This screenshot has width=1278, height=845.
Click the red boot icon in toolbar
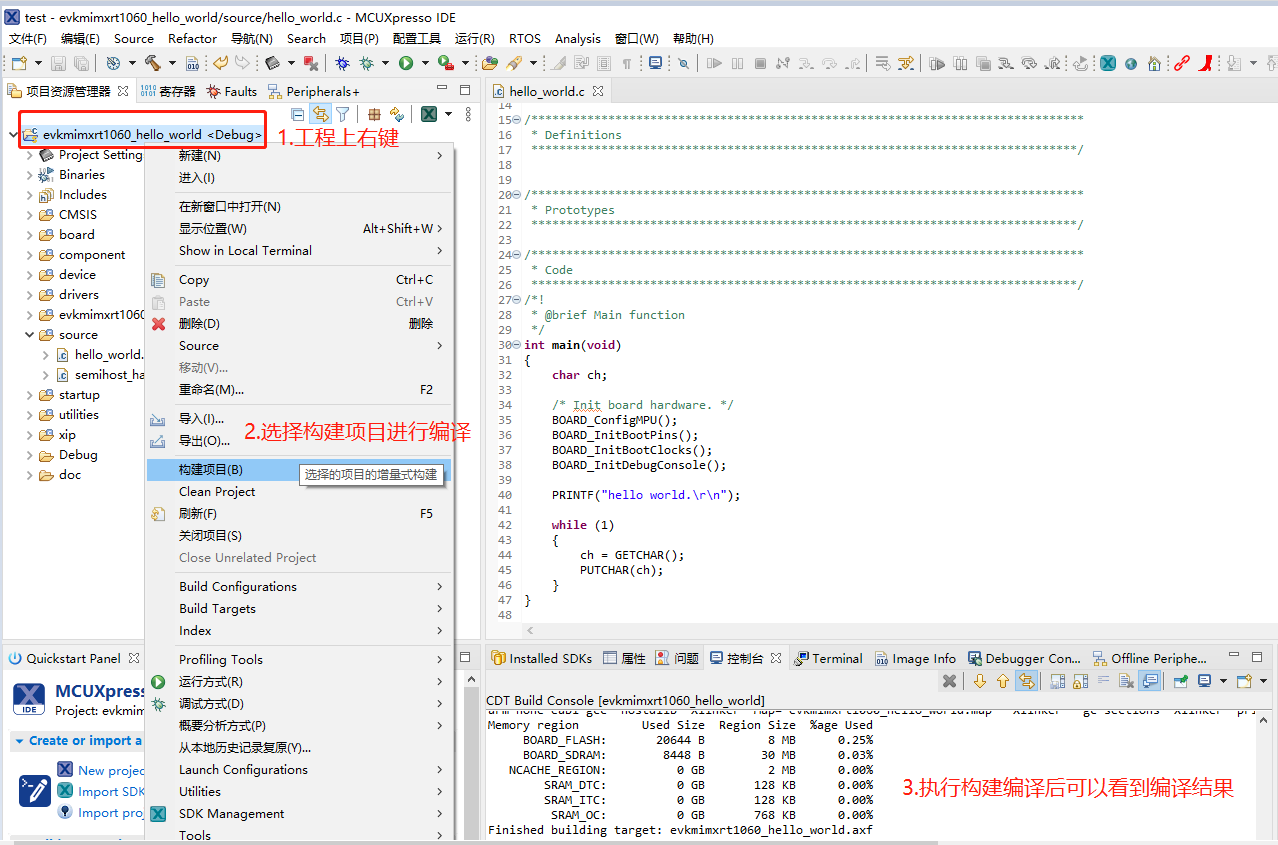tap(1206, 63)
